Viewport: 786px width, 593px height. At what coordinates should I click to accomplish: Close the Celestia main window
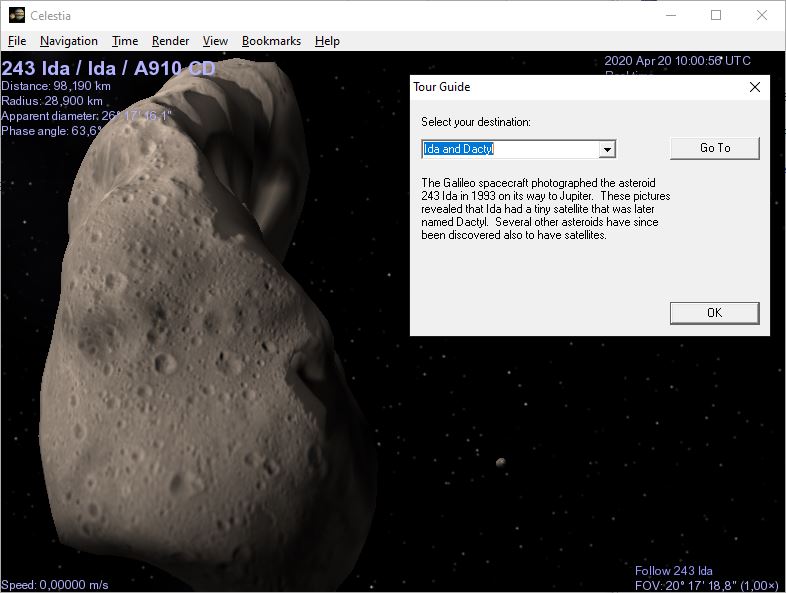pos(762,15)
